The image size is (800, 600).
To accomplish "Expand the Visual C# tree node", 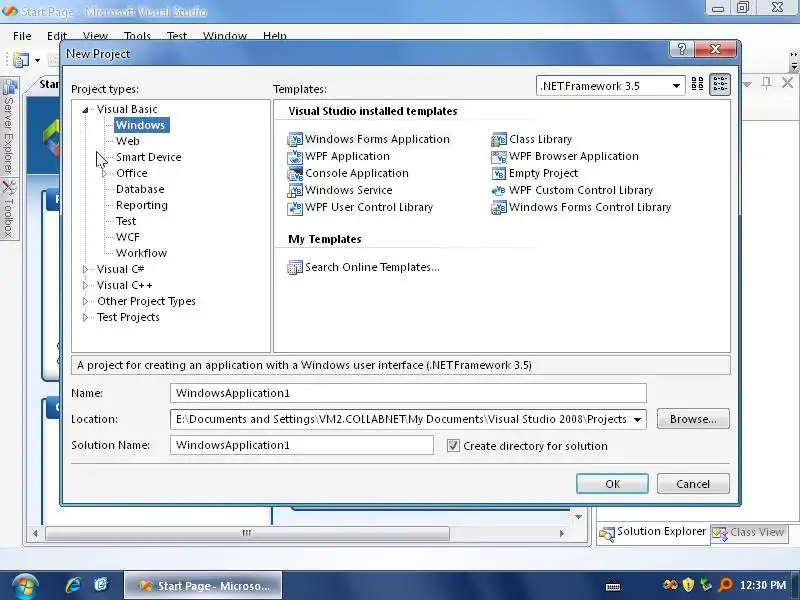I will point(85,269).
